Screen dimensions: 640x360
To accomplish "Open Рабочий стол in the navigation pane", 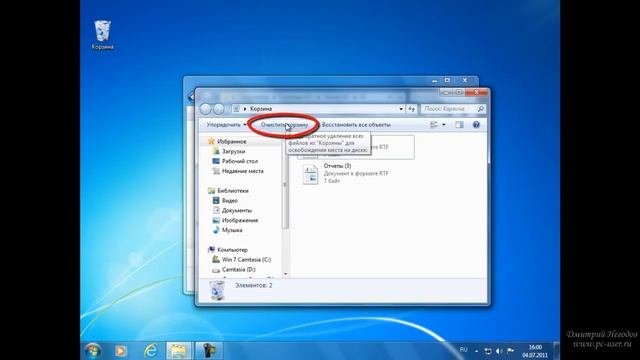I will click(240, 161).
